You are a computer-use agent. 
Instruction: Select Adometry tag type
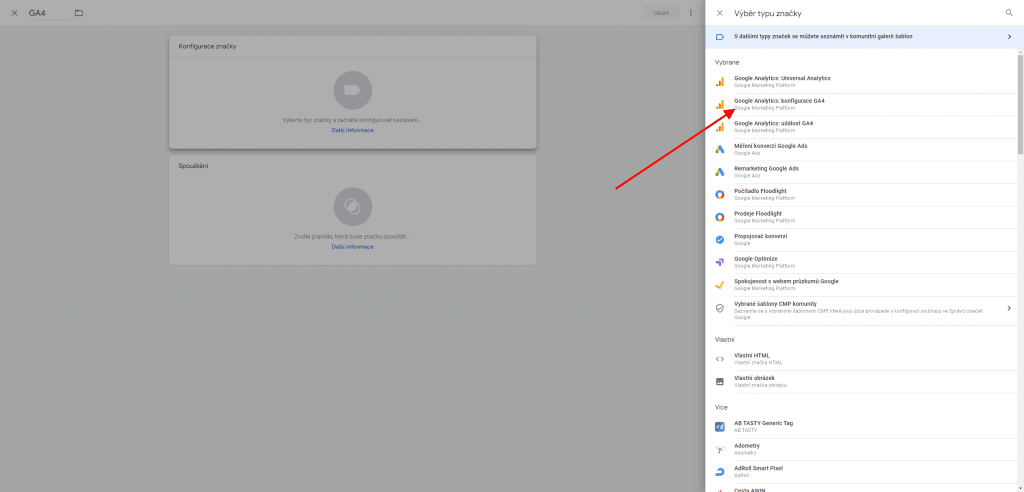pos(865,450)
